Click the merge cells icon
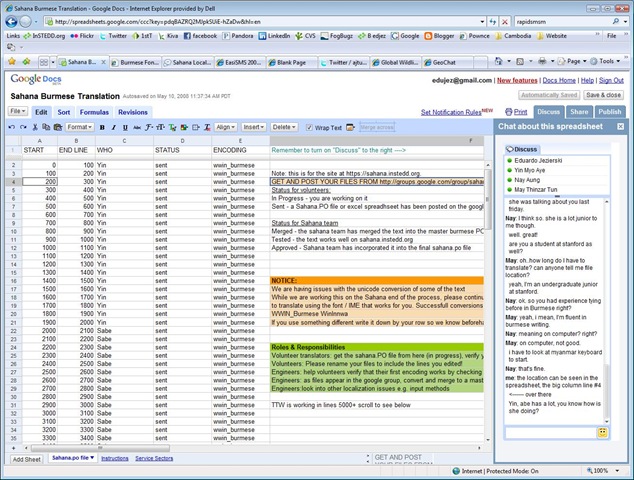Screen dimensions: 634x480 coord(350,127)
